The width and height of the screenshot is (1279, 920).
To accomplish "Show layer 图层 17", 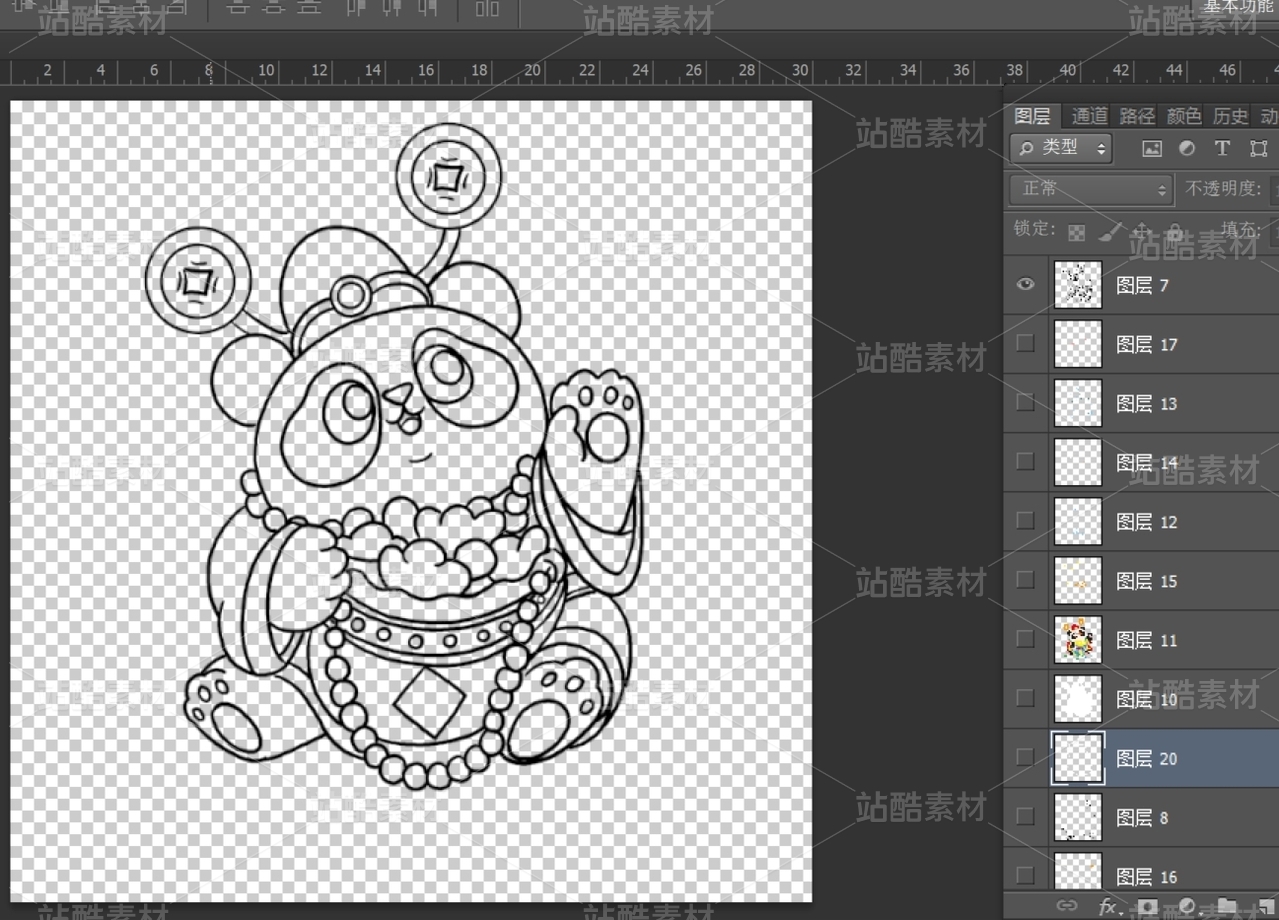I will pos(1025,343).
